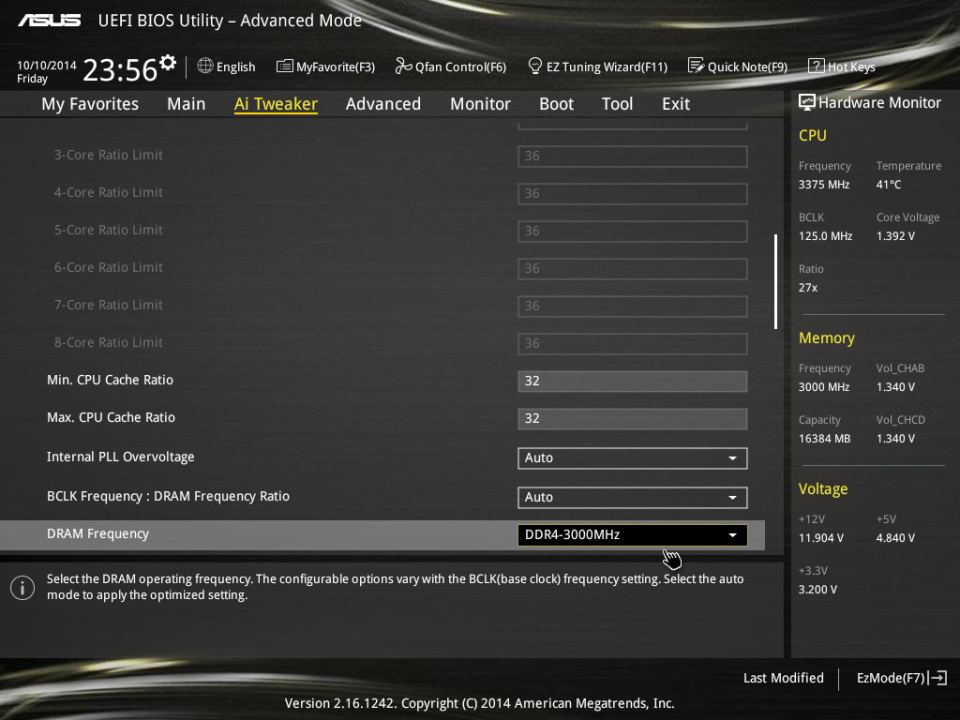Open Internal PLL Overvoltage dropdown
Viewport: 960px width, 720px height.
pos(632,458)
